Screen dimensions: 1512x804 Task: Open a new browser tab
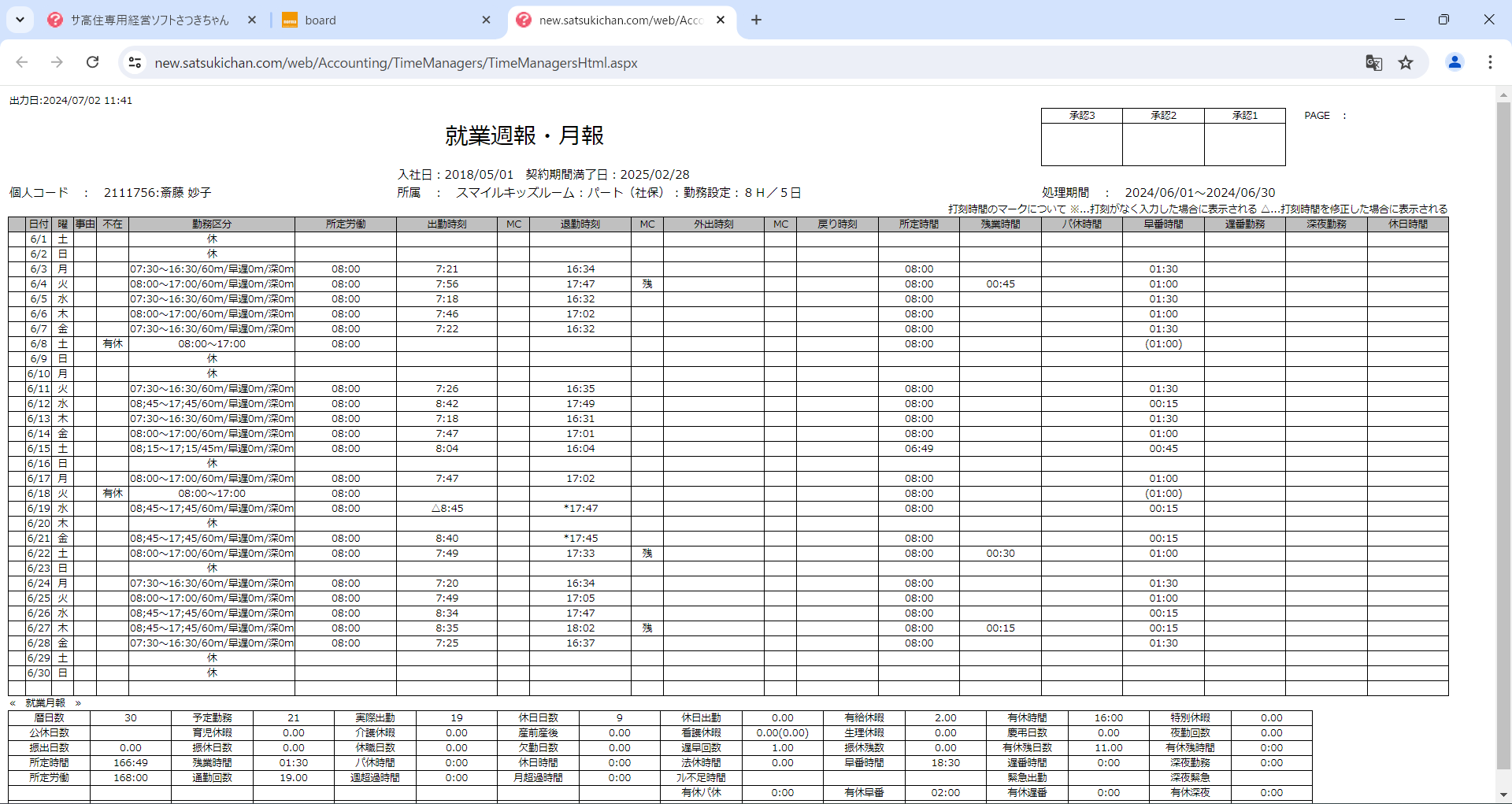(756, 20)
